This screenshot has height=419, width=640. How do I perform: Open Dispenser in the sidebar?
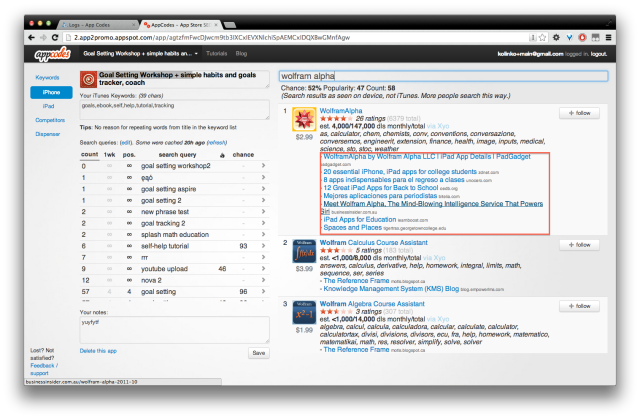coord(48,134)
